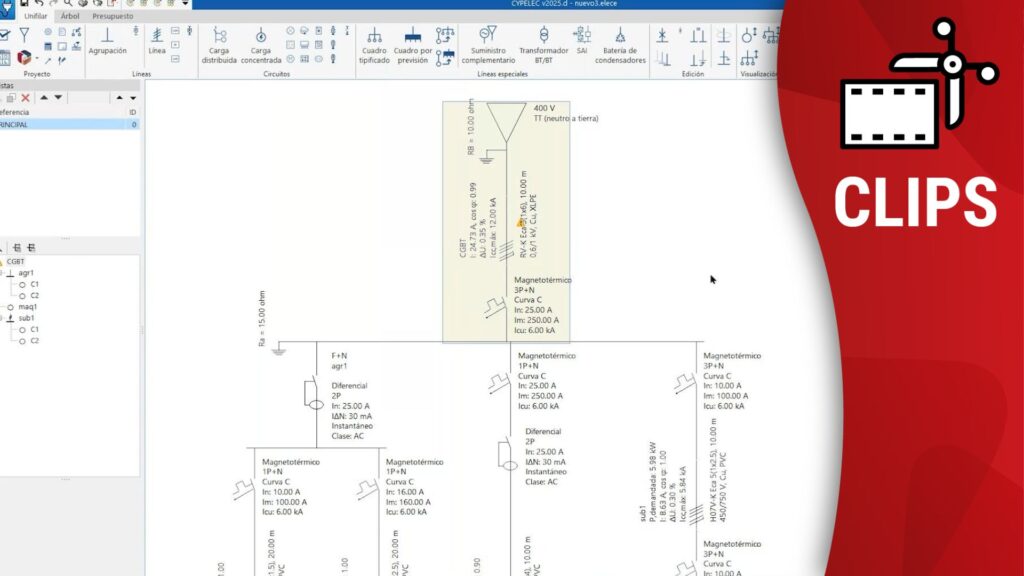Image resolution: width=1024 pixels, height=576 pixels.
Task: Switch to the Presupuesto tab
Action: [112, 16]
